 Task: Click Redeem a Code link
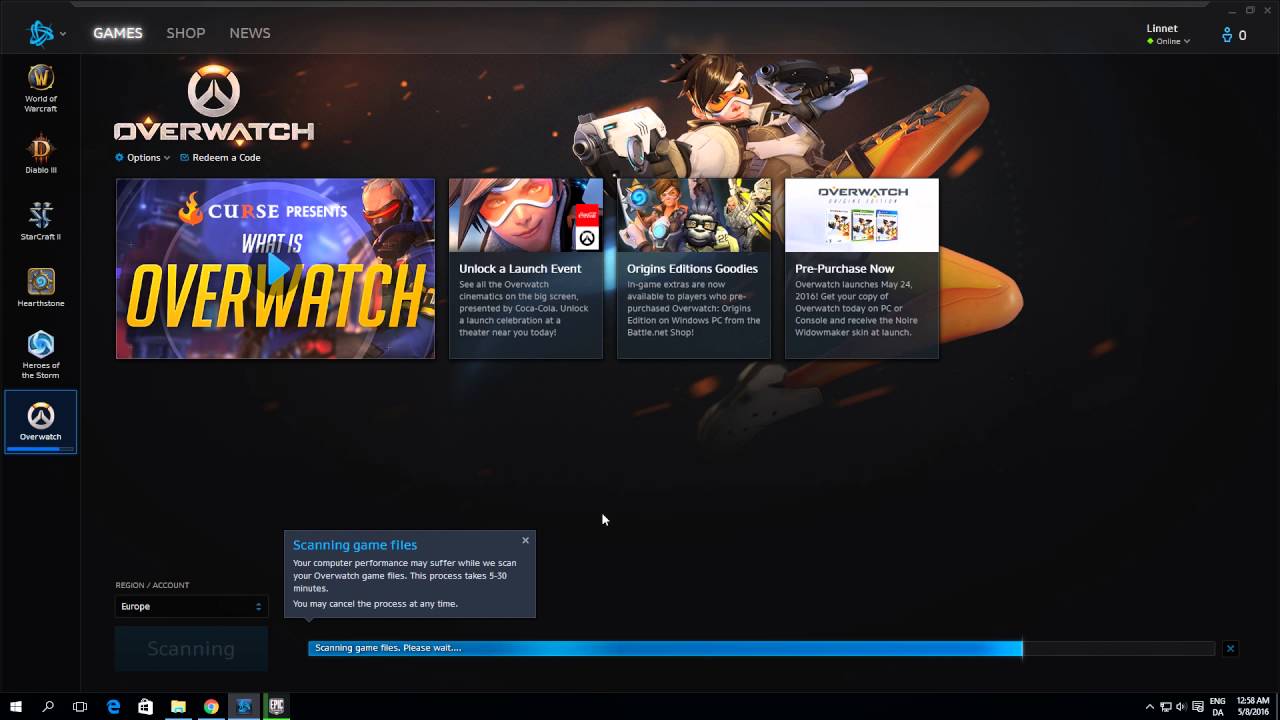220,158
